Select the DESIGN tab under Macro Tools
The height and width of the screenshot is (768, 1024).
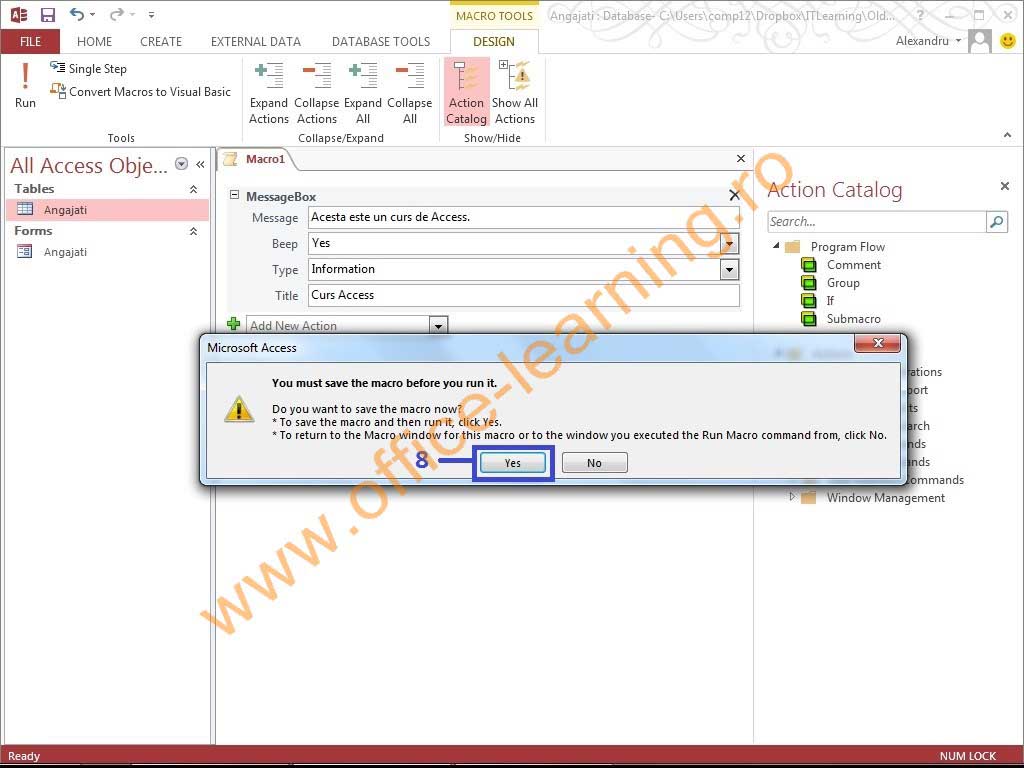tap(494, 42)
